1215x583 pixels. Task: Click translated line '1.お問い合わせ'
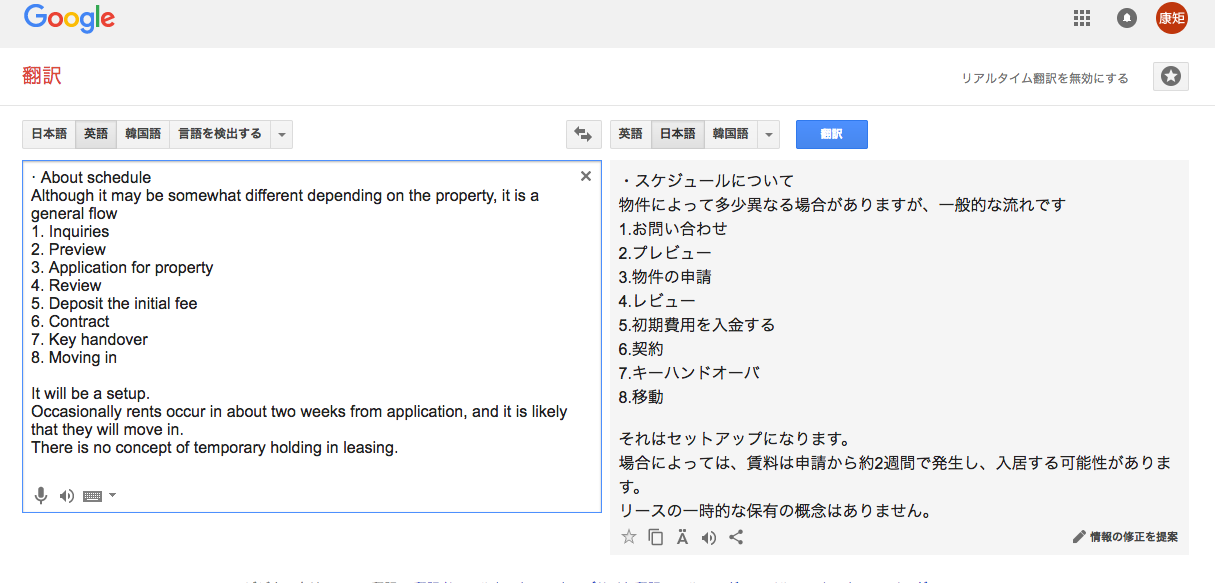(x=673, y=229)
